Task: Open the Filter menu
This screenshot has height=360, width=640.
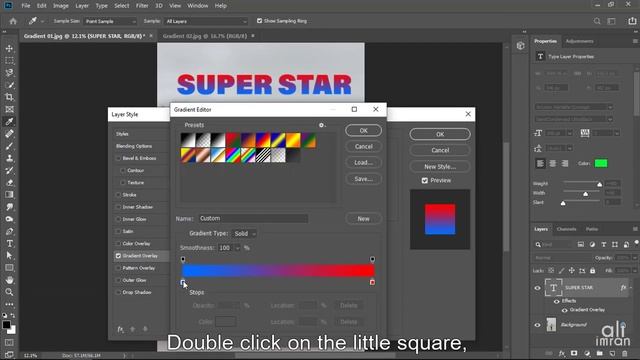Action: (142, 6)
